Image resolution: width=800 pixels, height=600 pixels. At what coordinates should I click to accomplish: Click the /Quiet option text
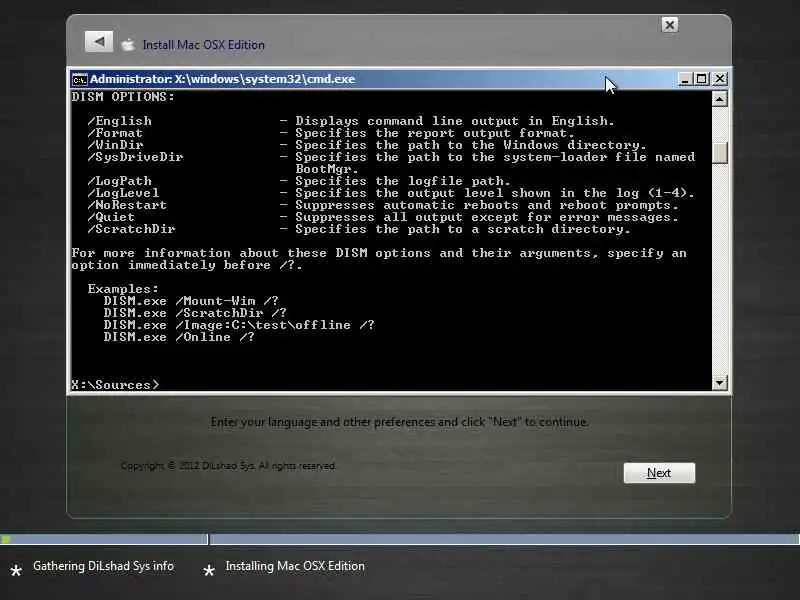click(x=111, y=217)
